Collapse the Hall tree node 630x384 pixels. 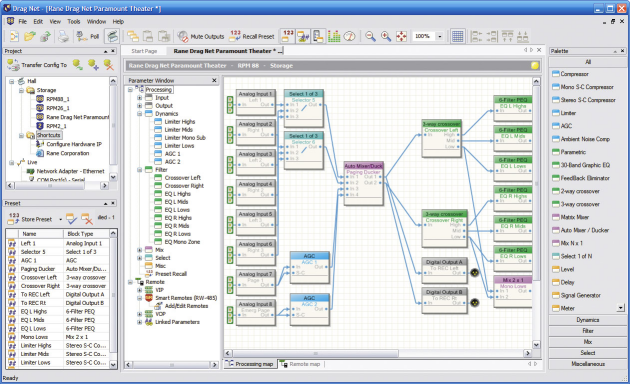(x=12, y=81)
